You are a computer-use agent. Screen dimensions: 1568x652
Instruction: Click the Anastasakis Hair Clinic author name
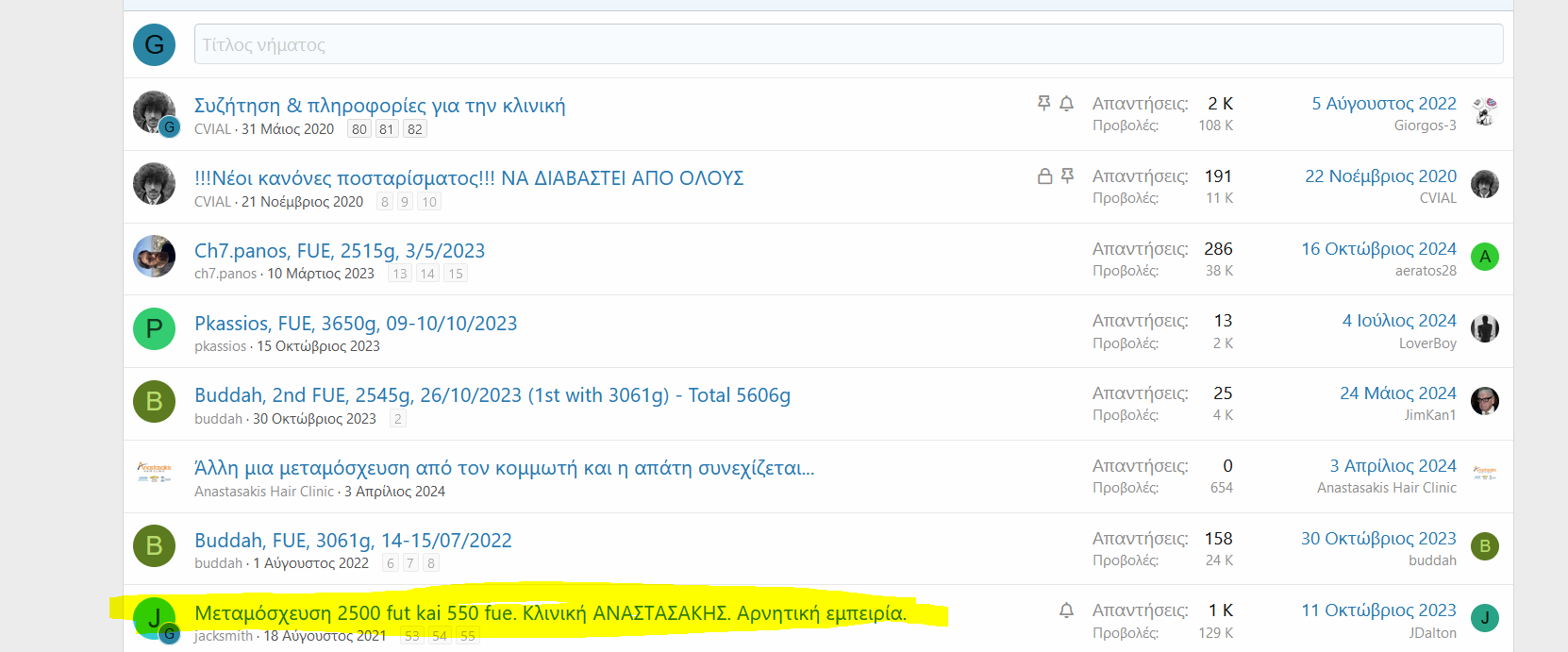[x=264, y=492]
